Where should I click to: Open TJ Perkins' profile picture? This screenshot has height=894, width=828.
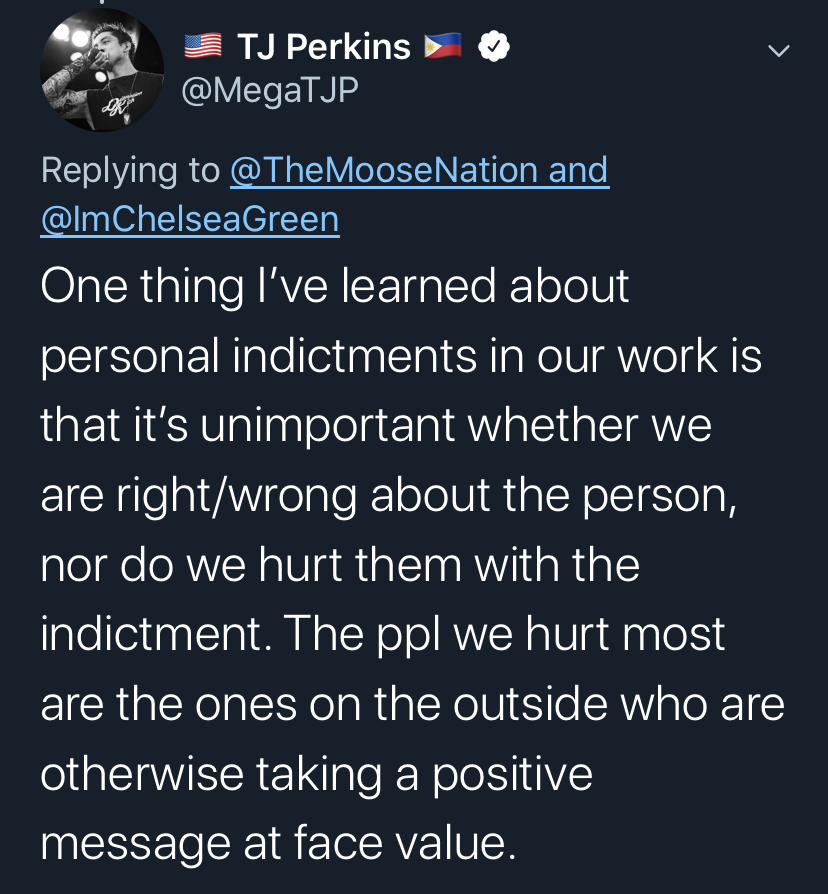102,72
